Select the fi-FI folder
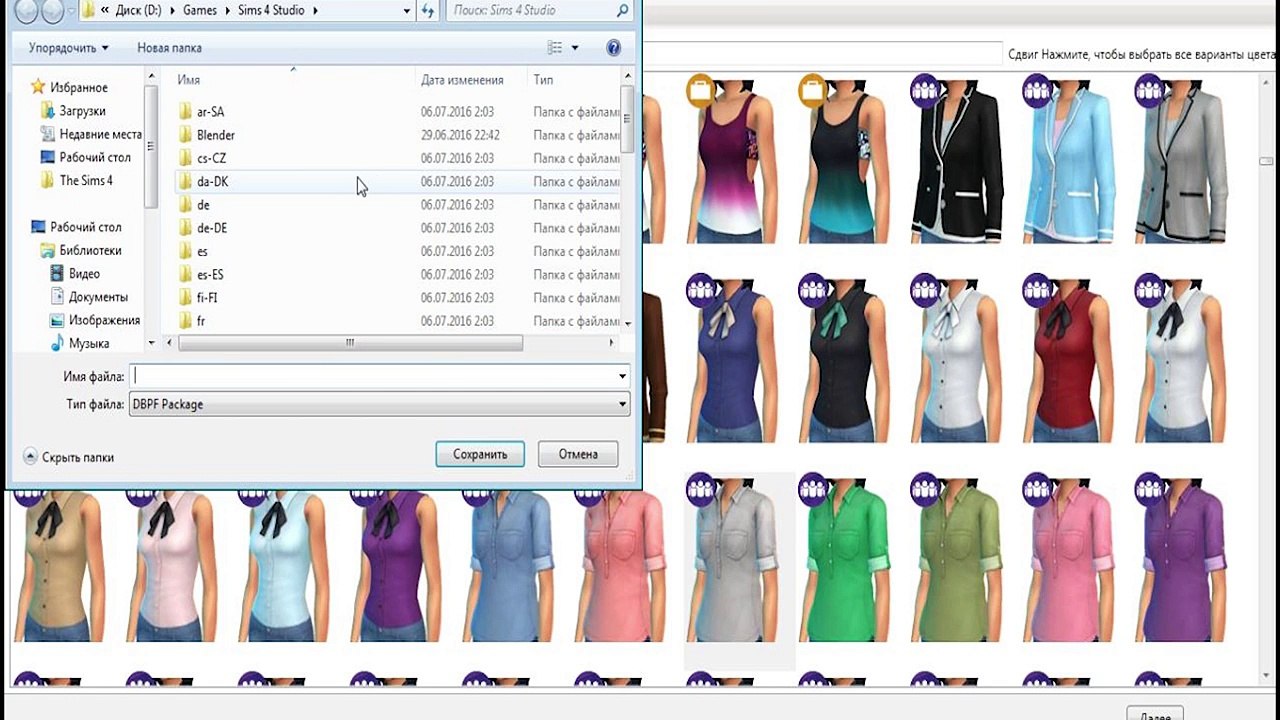The height and width of the screenshot is (720, 1280). click(207, 298)
